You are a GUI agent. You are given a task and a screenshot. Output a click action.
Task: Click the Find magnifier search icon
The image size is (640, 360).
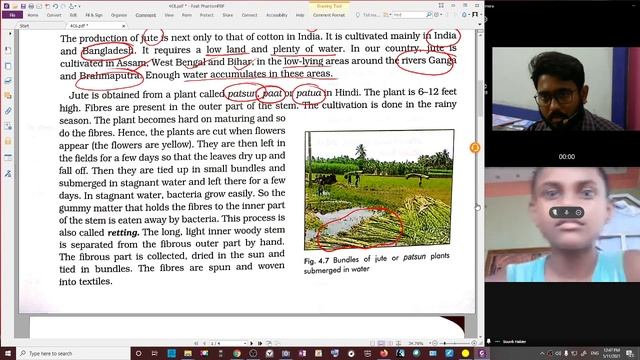tap(429, 15)
